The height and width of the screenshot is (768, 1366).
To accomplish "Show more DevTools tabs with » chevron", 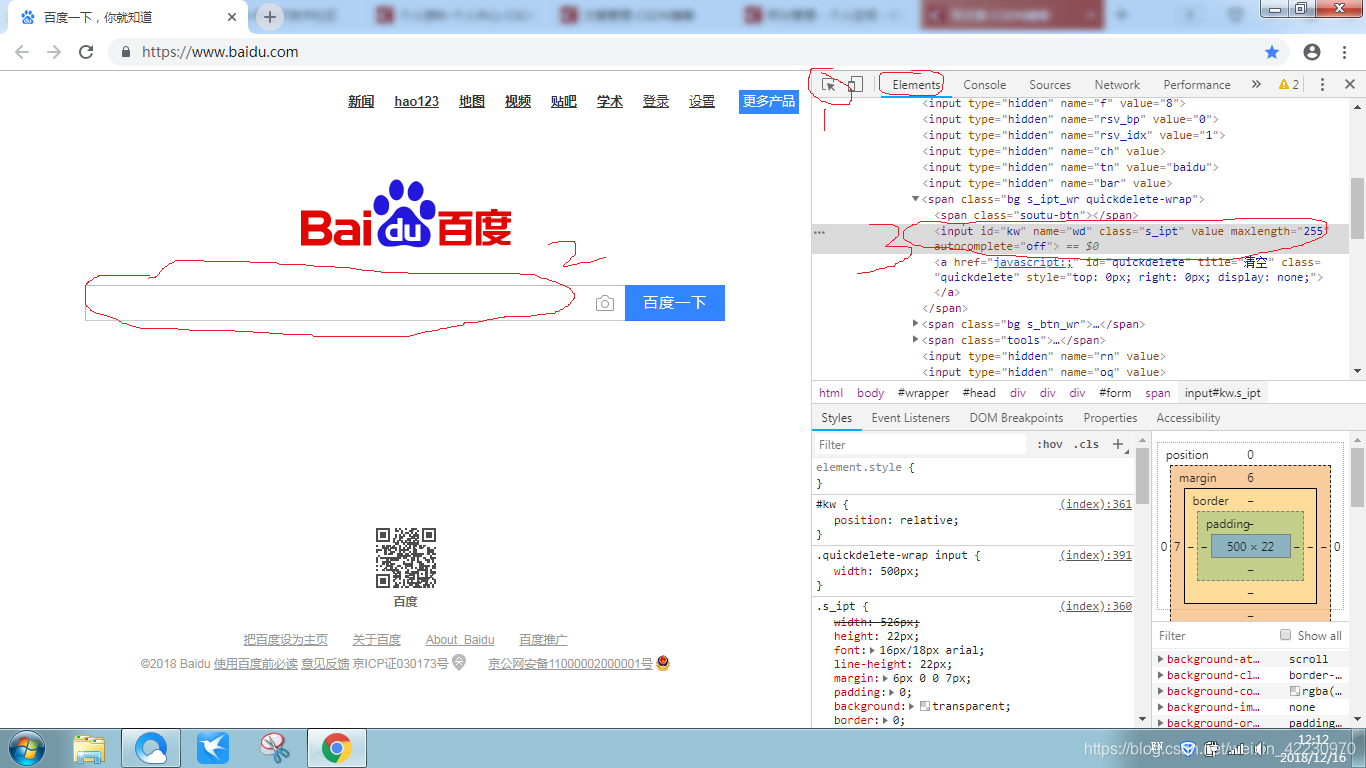I will coord(1256,85).
